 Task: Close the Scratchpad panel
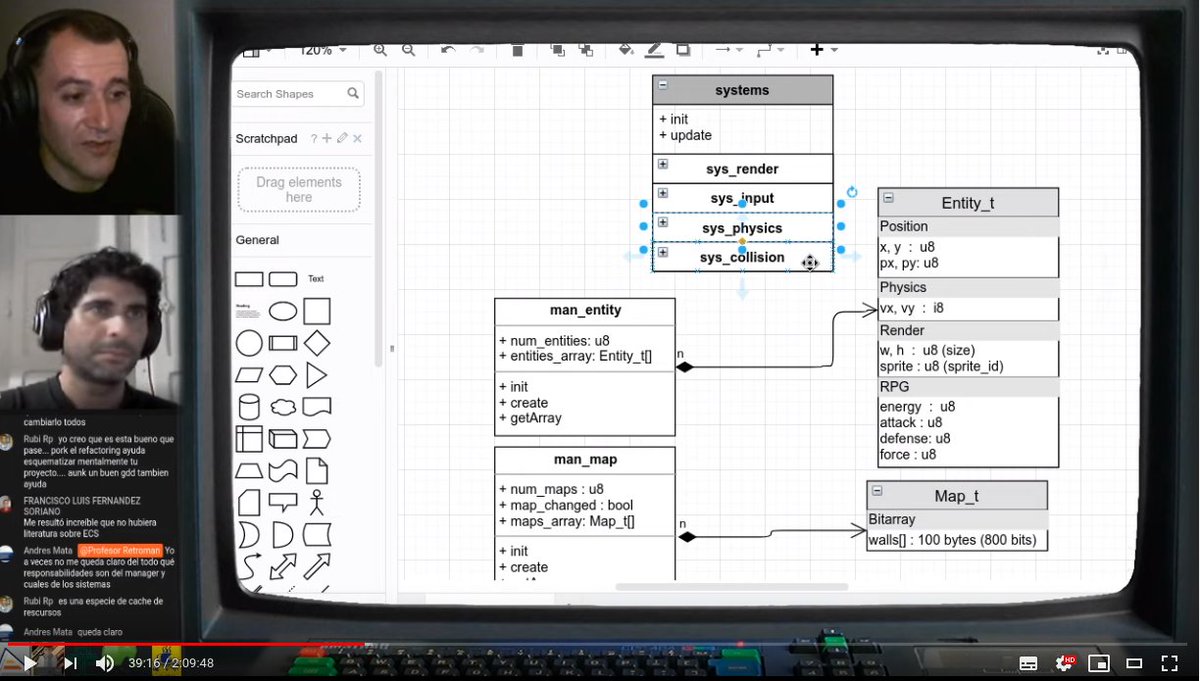click(357, 138)
